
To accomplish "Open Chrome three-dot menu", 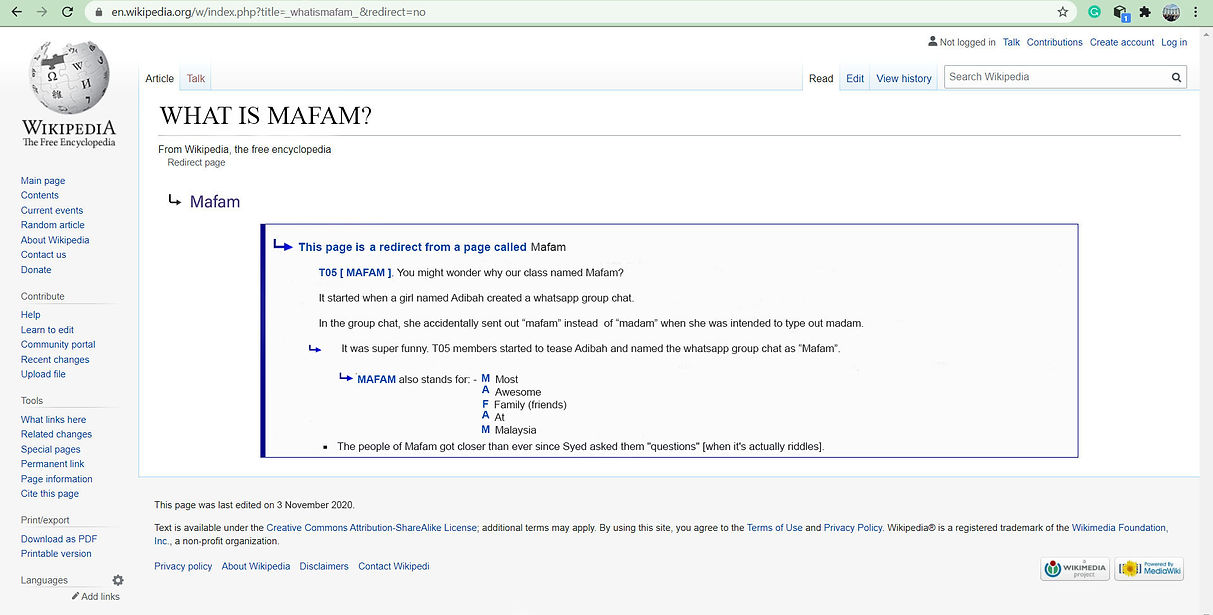I will point(1196,12).
